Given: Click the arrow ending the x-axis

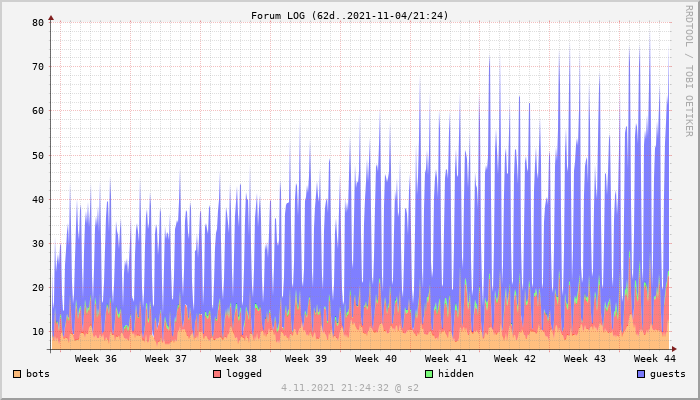Looking at the screenshot, I should (x=673, y=349).
